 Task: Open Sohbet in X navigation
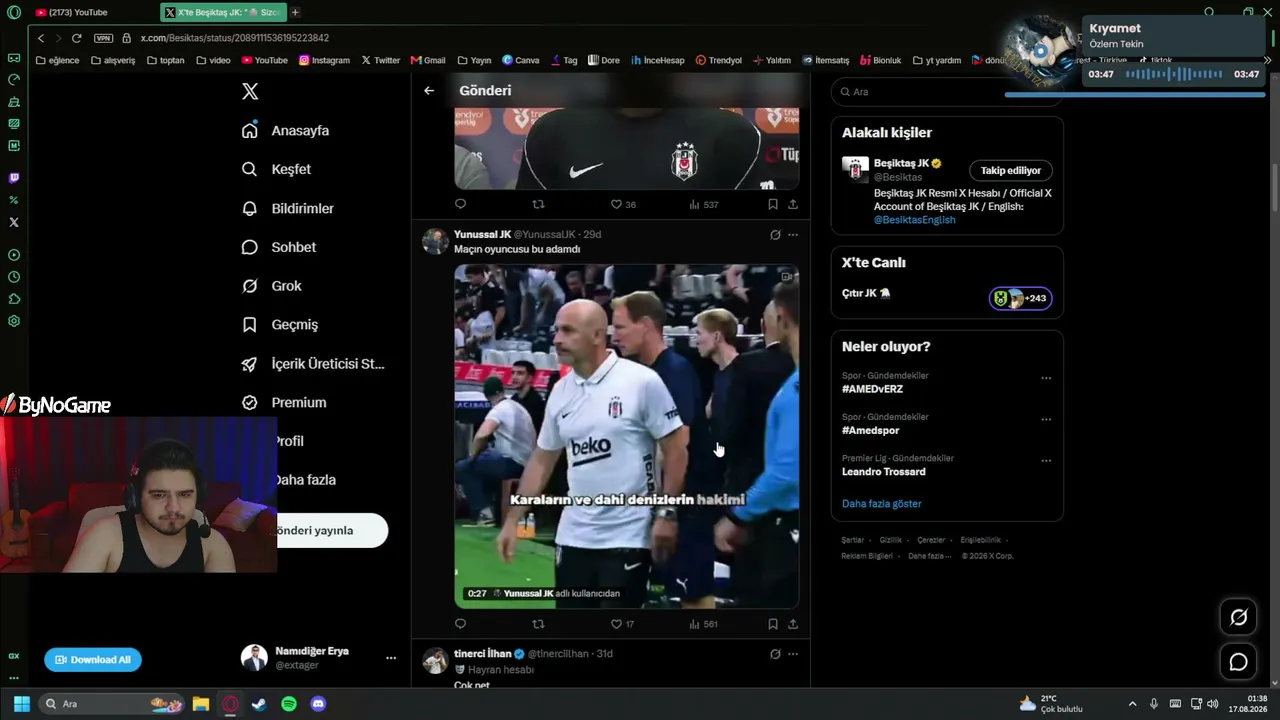coord(279,247)
